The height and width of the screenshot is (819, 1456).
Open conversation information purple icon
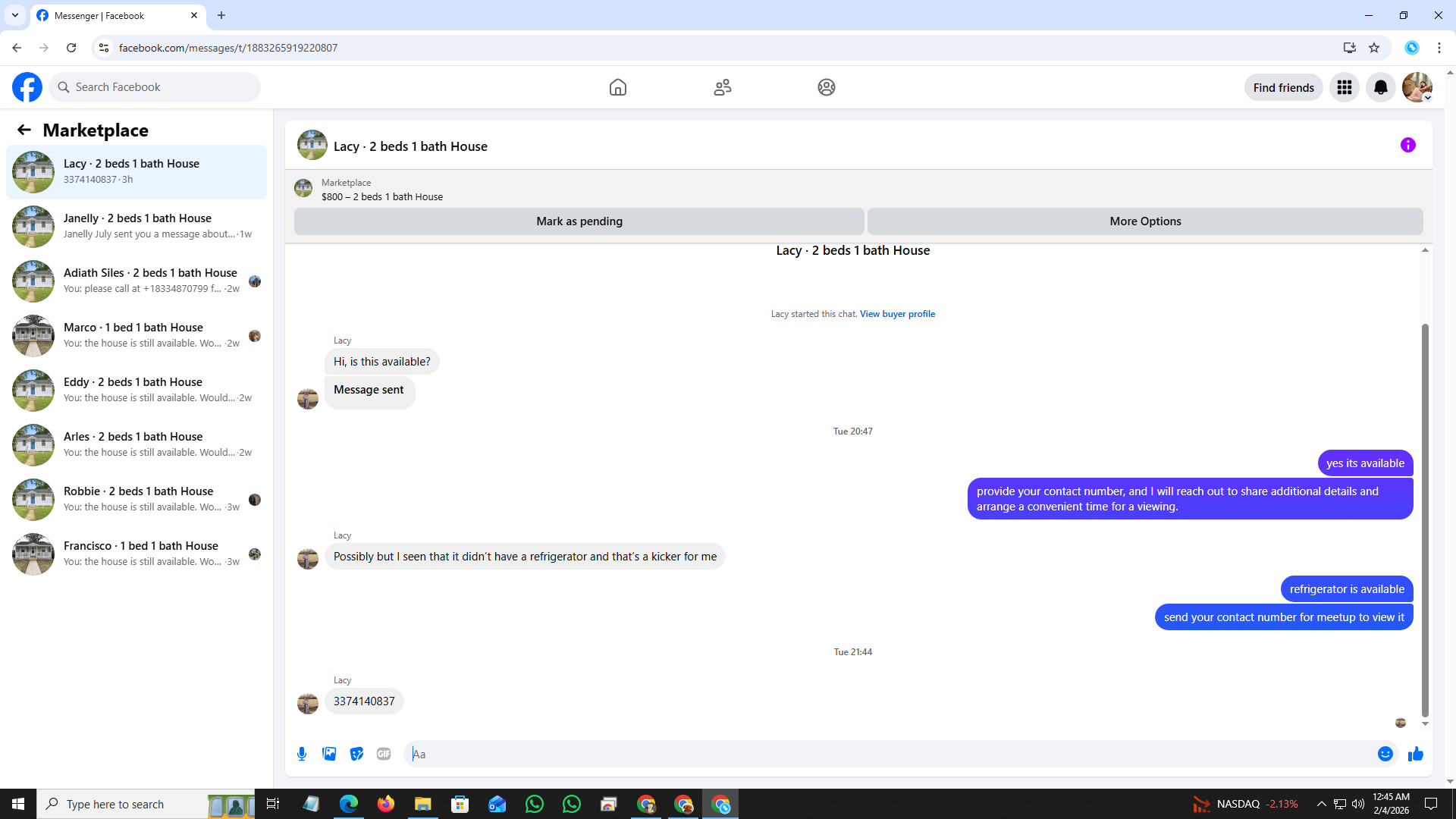click(1407, 145)
